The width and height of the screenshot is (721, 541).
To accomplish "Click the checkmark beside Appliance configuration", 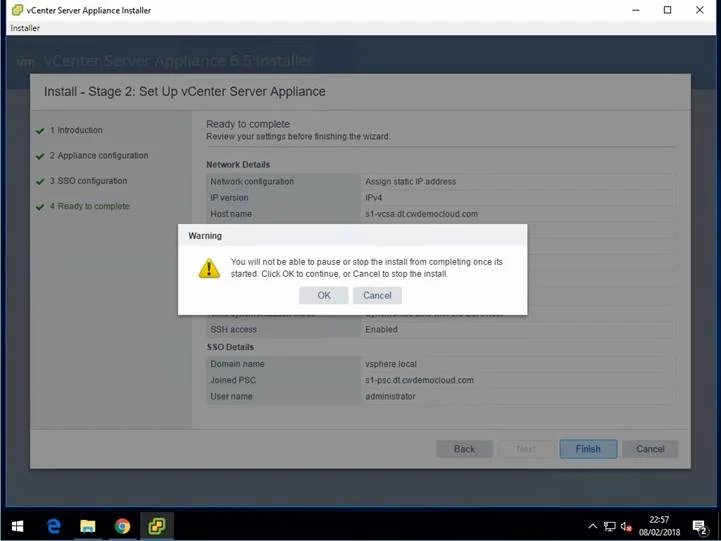I will 40,156.
